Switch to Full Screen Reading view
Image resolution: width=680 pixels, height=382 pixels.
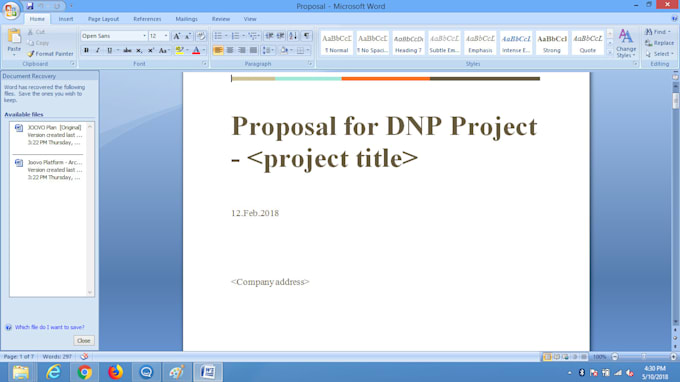pyautogui.click(x=556, y=357)
